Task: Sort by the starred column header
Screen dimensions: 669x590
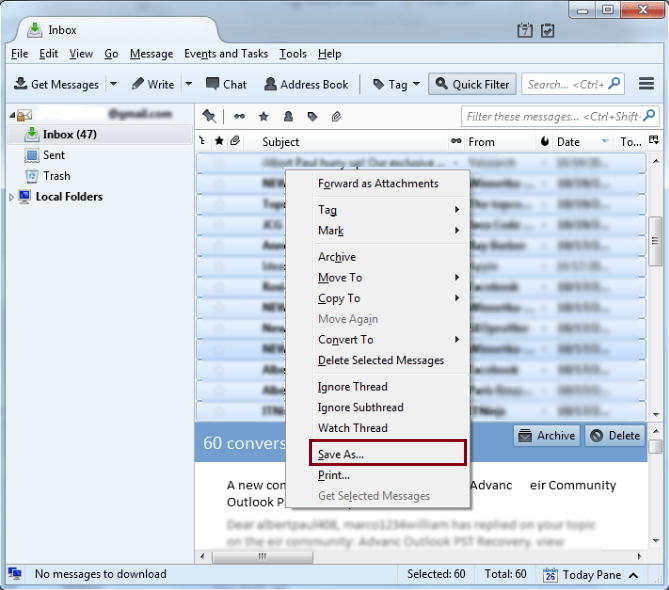Action: (219, 141)
